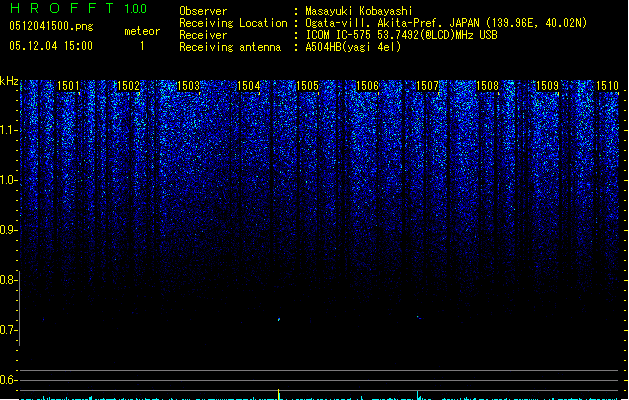Click the 1510 time marker
The image size is (629, 400).
pos(607,86)
